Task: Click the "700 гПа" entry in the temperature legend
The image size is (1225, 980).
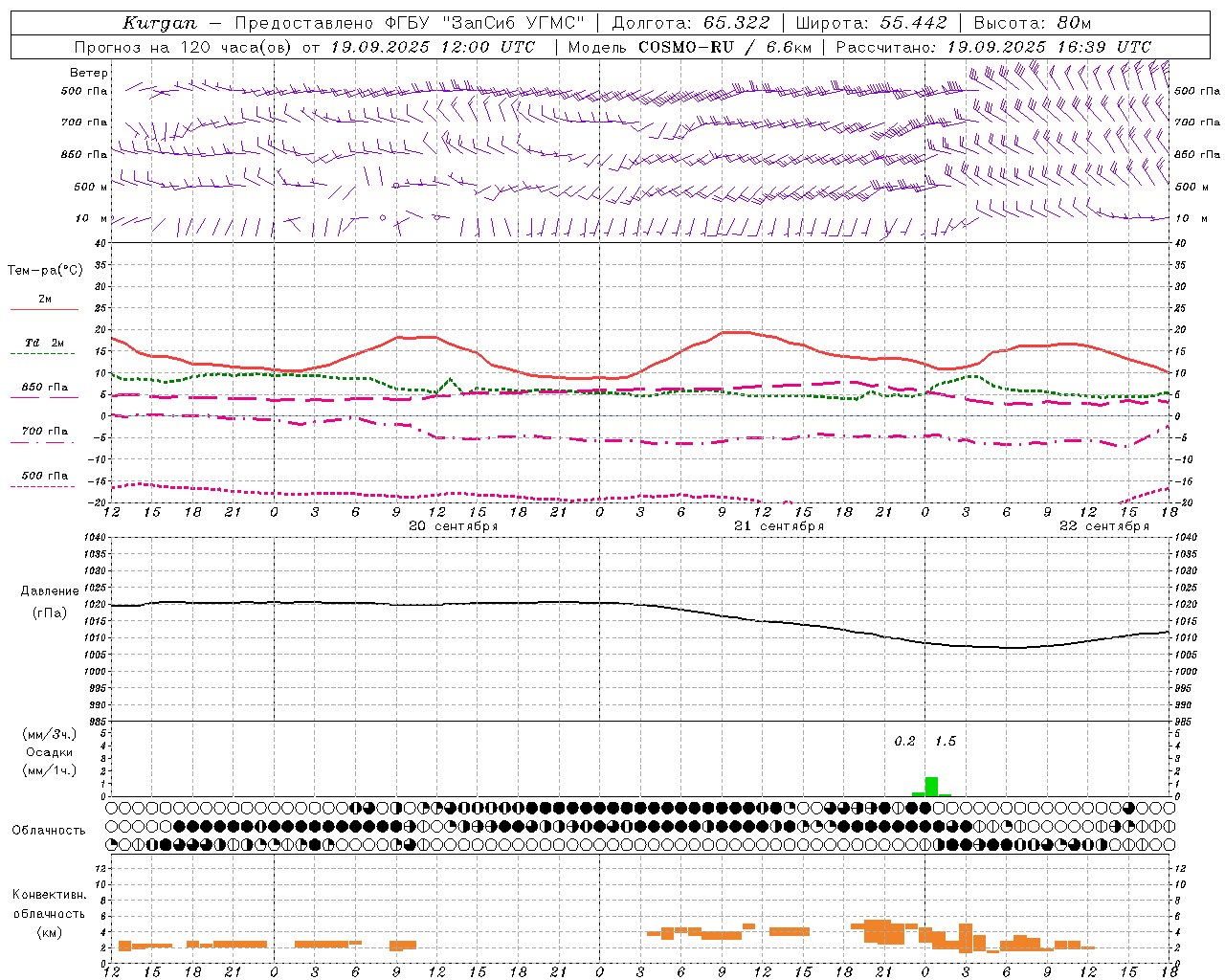Action: tap(45, 431)
